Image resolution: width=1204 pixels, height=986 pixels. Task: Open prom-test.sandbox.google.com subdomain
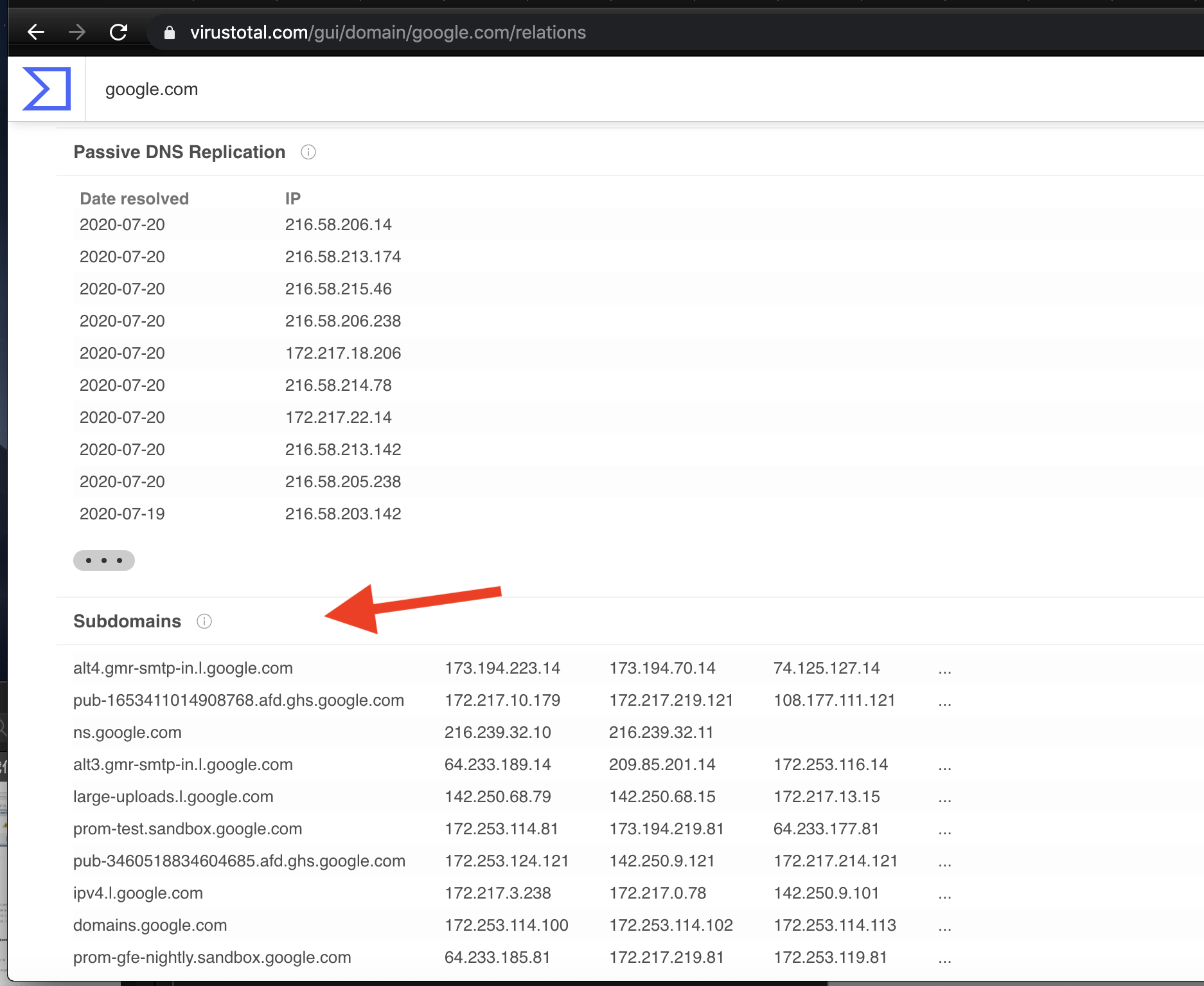(187, 829)
